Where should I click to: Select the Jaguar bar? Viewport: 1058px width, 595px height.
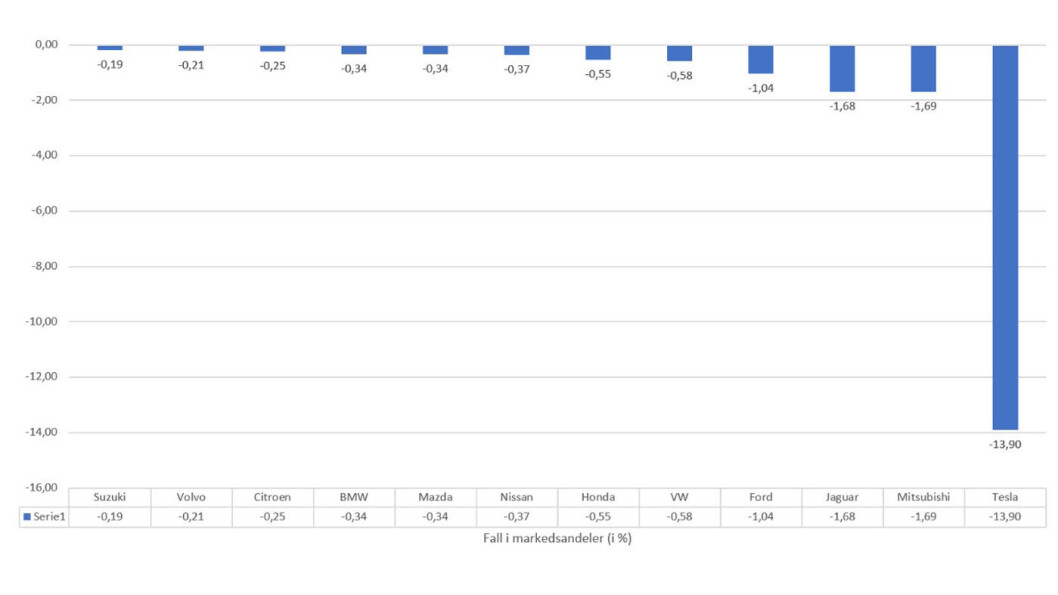point(842,69)
